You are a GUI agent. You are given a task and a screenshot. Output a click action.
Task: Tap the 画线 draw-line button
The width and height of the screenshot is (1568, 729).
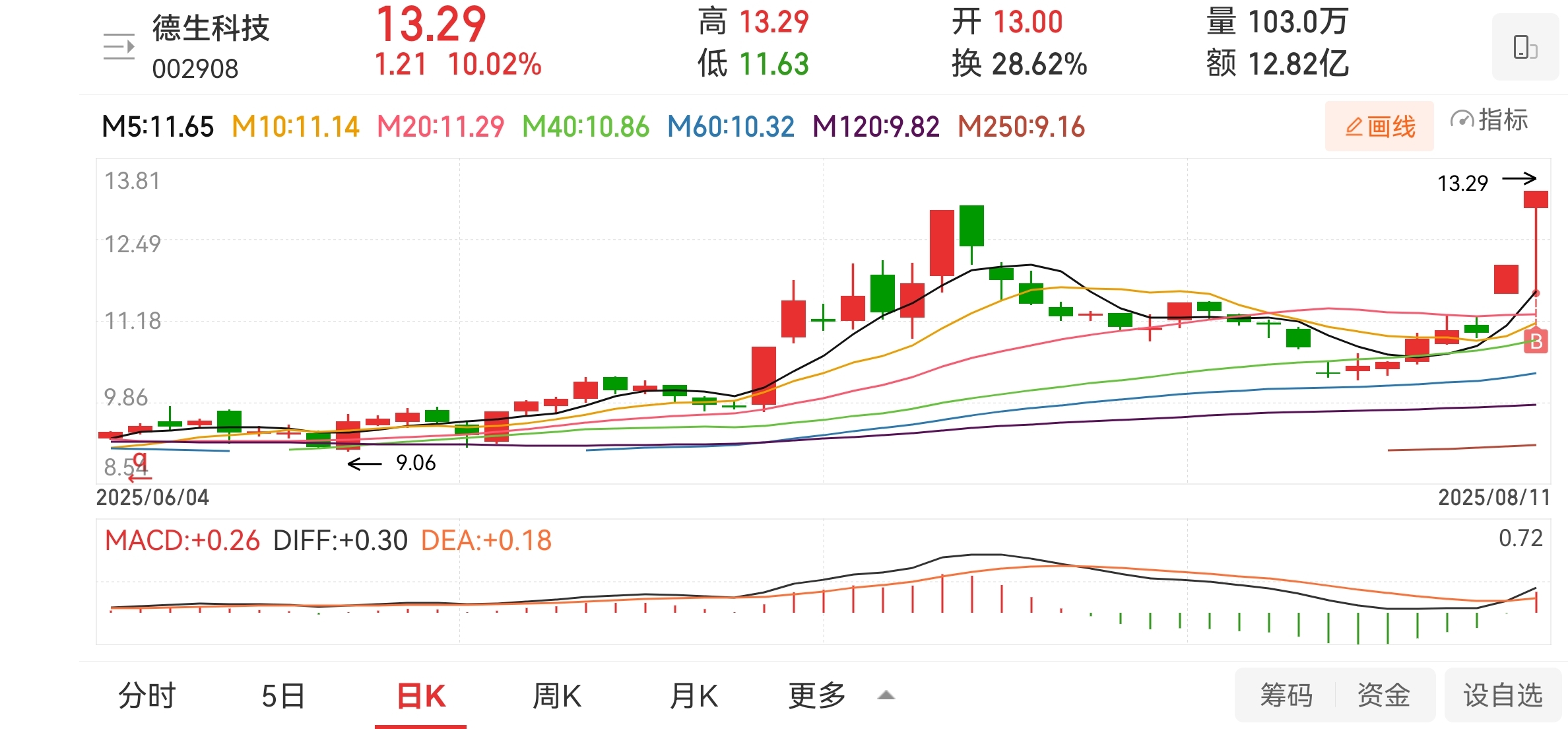tap(1379, 126)
